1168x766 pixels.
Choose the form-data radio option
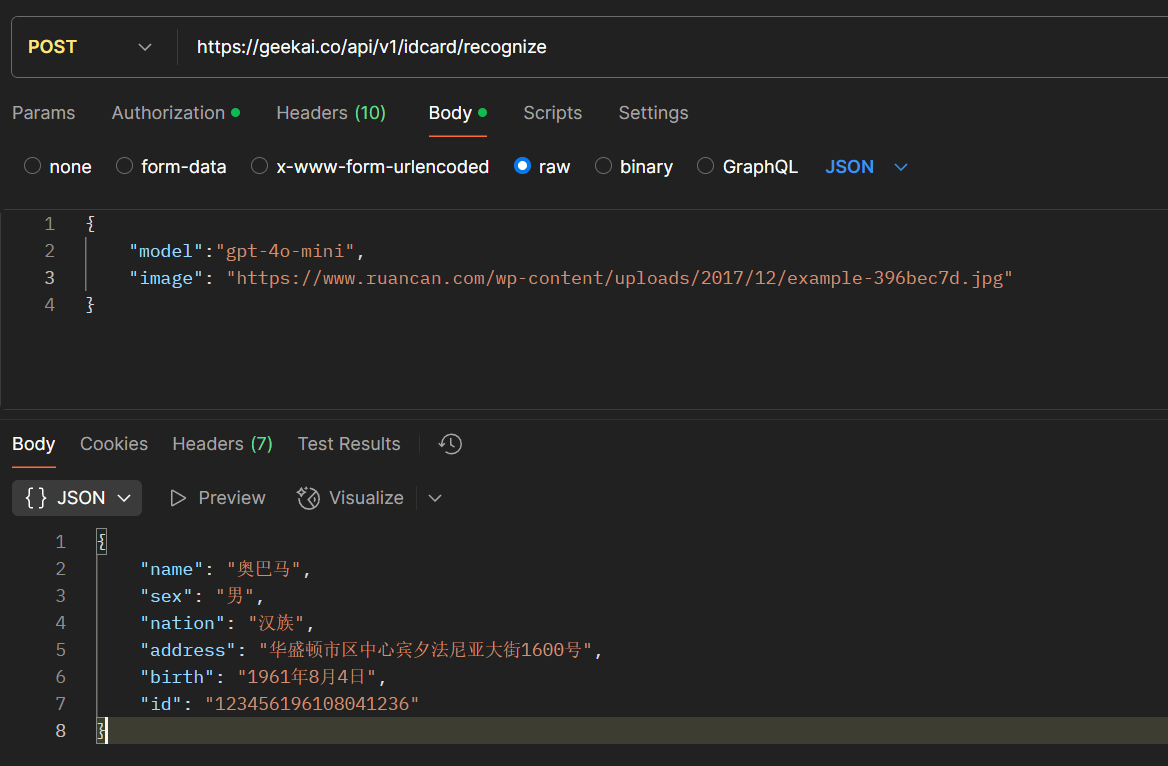point(124,165)
